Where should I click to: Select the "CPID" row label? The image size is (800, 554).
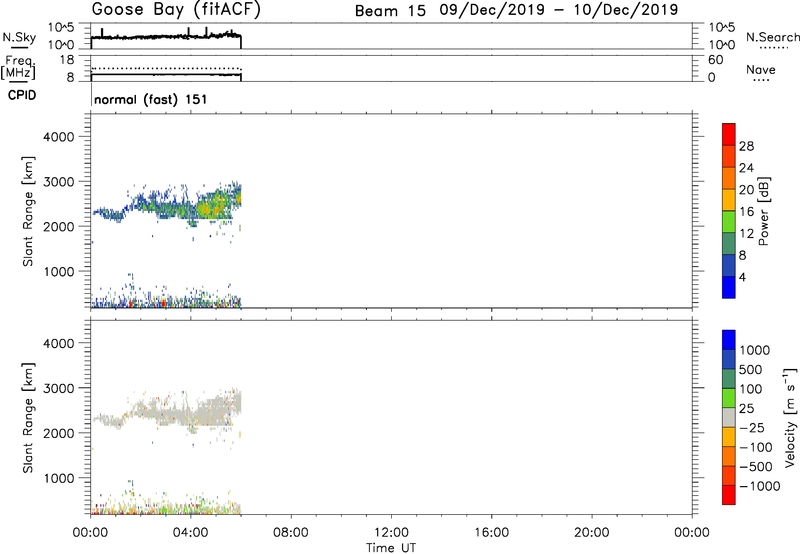22,95
